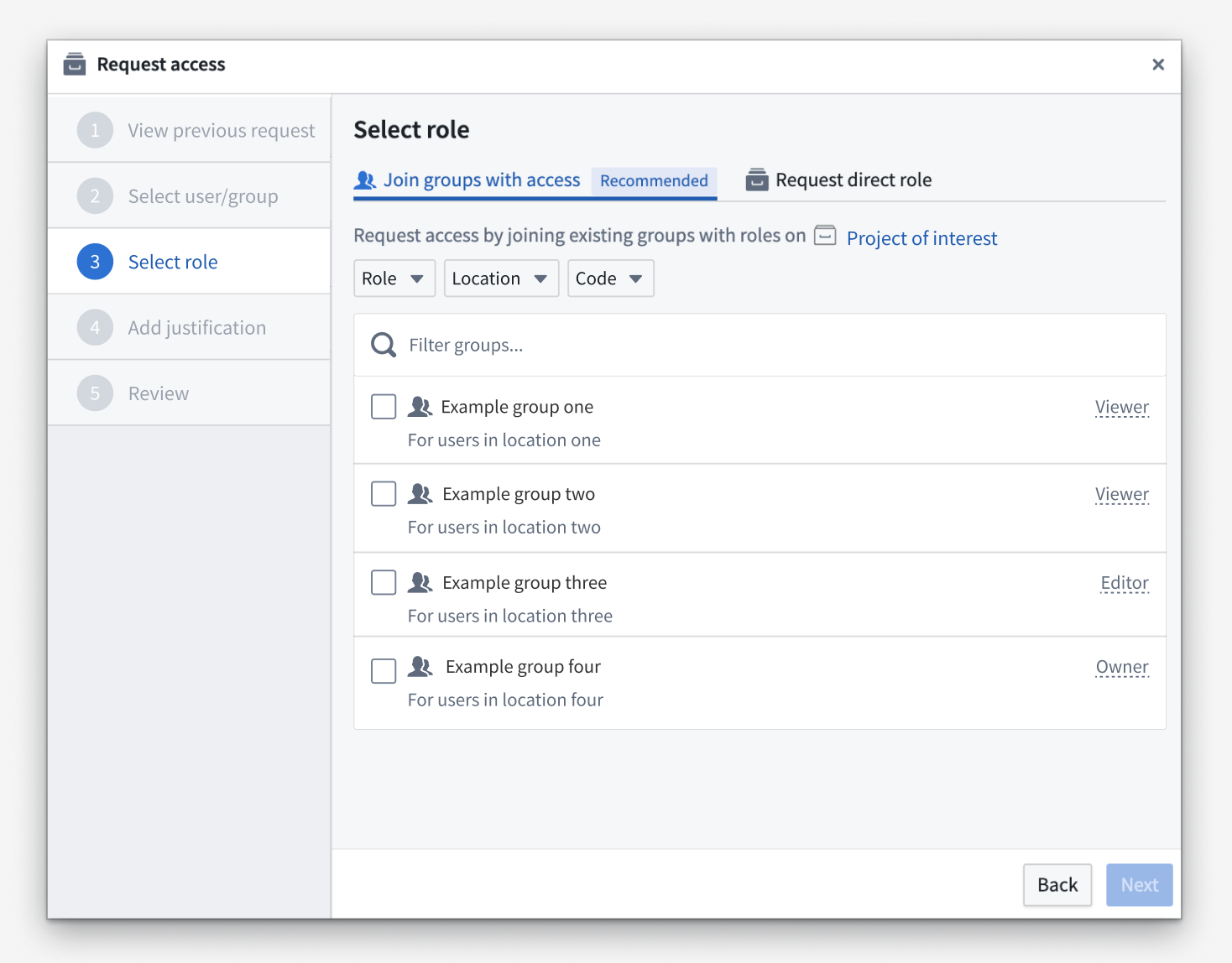Click the Recommended badge

pos(654,180)
